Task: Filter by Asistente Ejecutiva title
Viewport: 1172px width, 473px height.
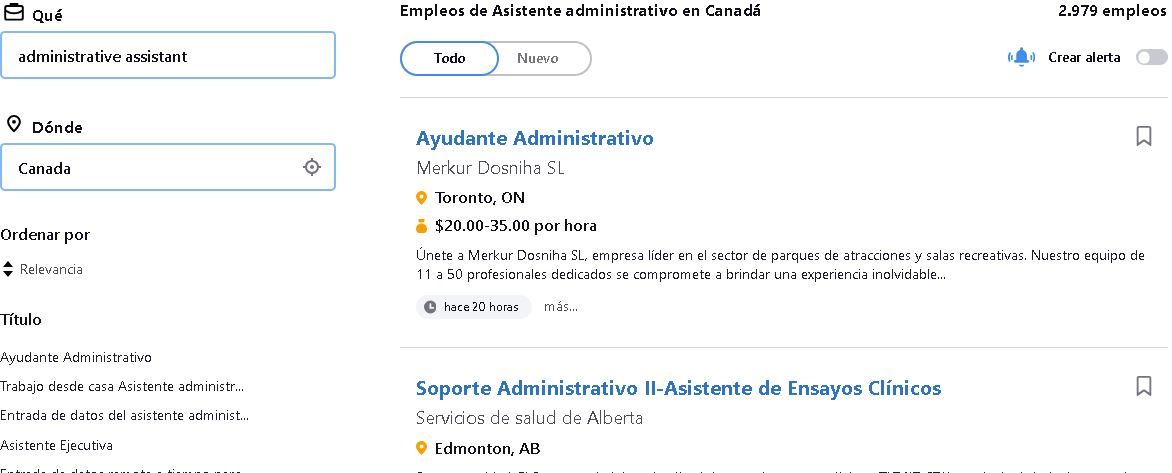Action: (57, 445)
